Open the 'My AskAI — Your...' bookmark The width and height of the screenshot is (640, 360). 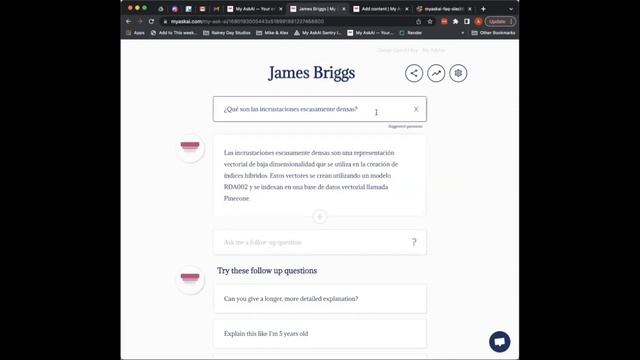tap(371, 33)
